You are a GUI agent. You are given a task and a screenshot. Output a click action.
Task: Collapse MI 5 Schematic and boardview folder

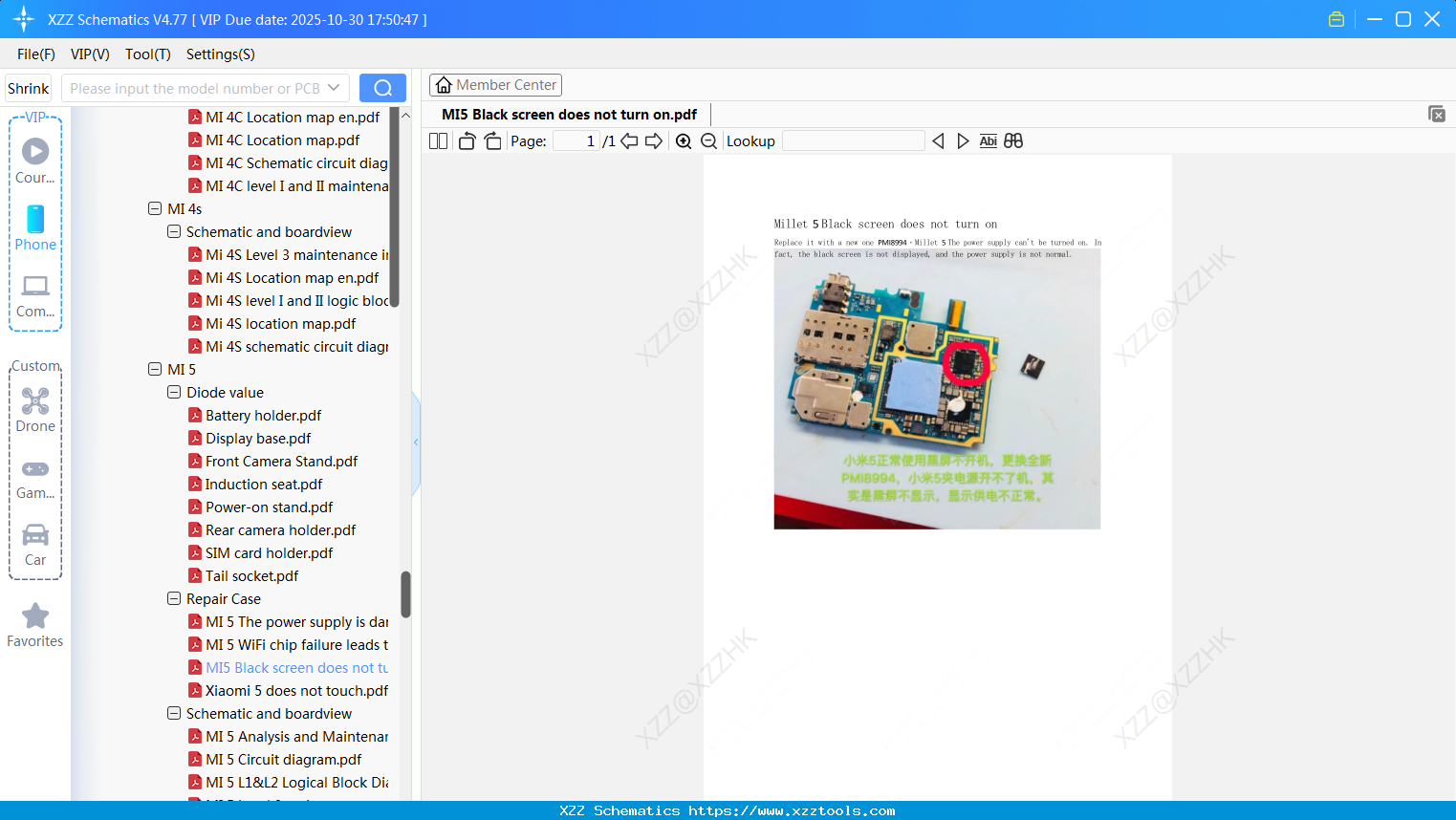pyautogui.click(x=174, y=713)
